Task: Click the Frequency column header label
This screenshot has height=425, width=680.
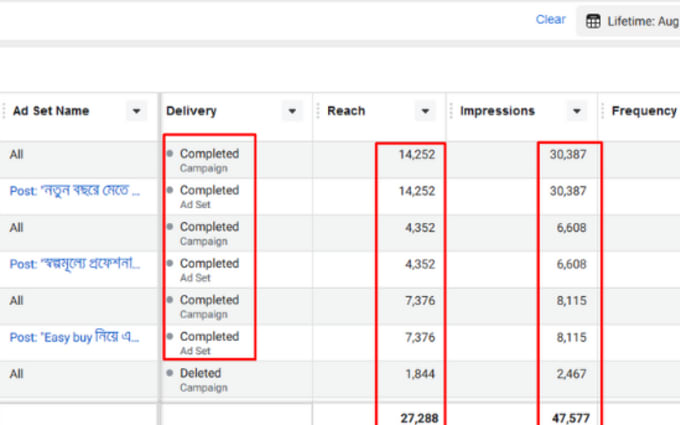Action: [x=644, y=111]
